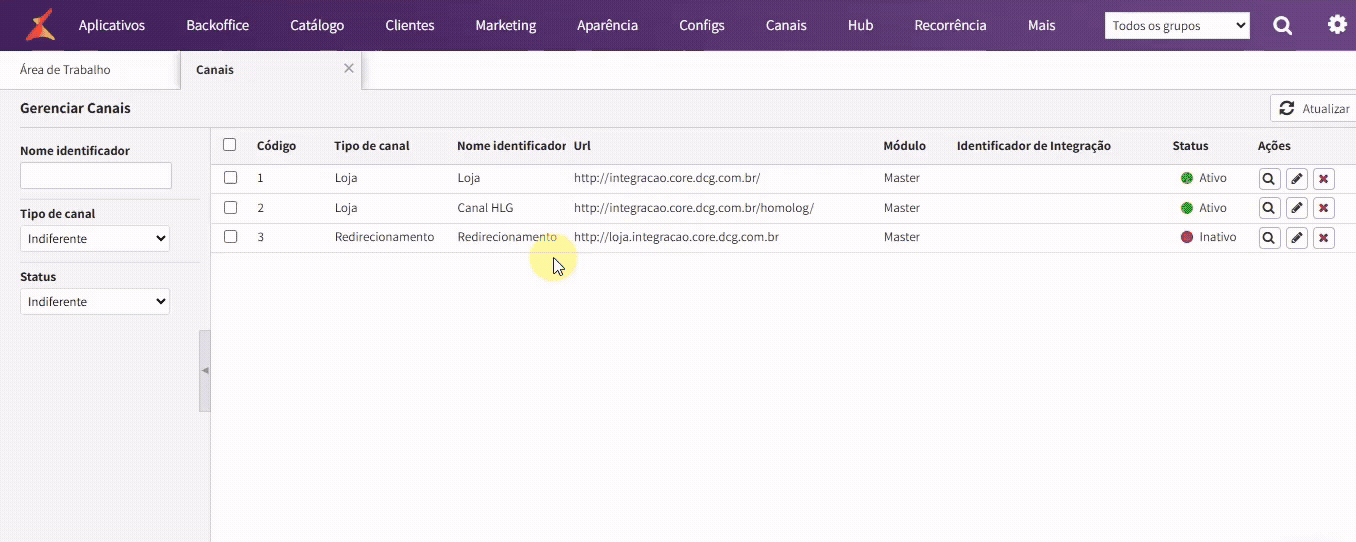Select the checkbox for Redirecionamento row
This screenshot has width=1356, height=542.
coord(231,237)
